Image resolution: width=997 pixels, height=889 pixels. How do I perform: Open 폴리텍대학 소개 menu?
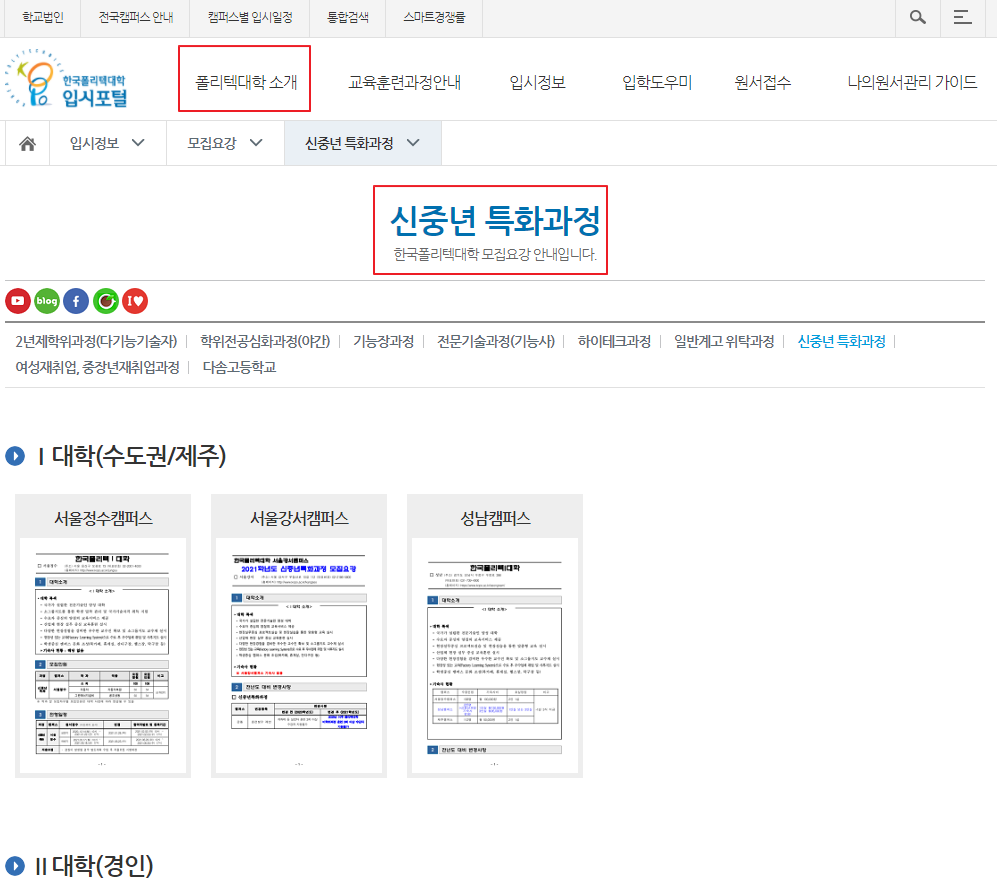[x=245, y=82]
